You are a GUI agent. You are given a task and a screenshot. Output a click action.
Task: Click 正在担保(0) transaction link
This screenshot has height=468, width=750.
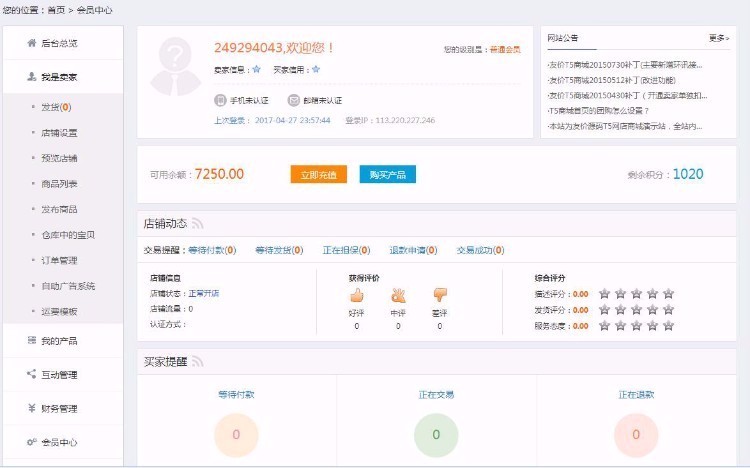(346, 250)
